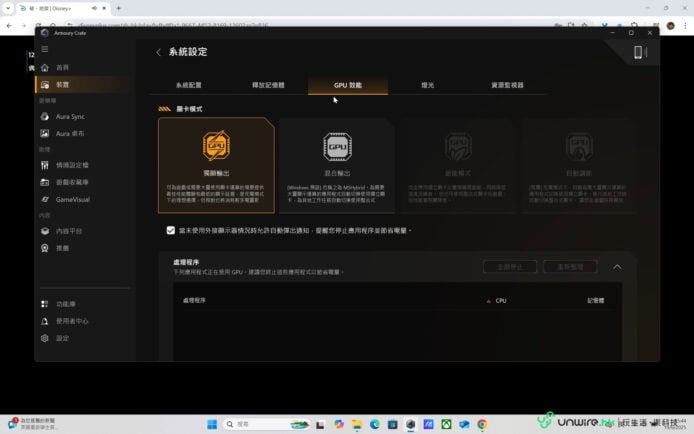Switch to the 釋放記憶體 tab
694x434 pixels.
[268, 86]
